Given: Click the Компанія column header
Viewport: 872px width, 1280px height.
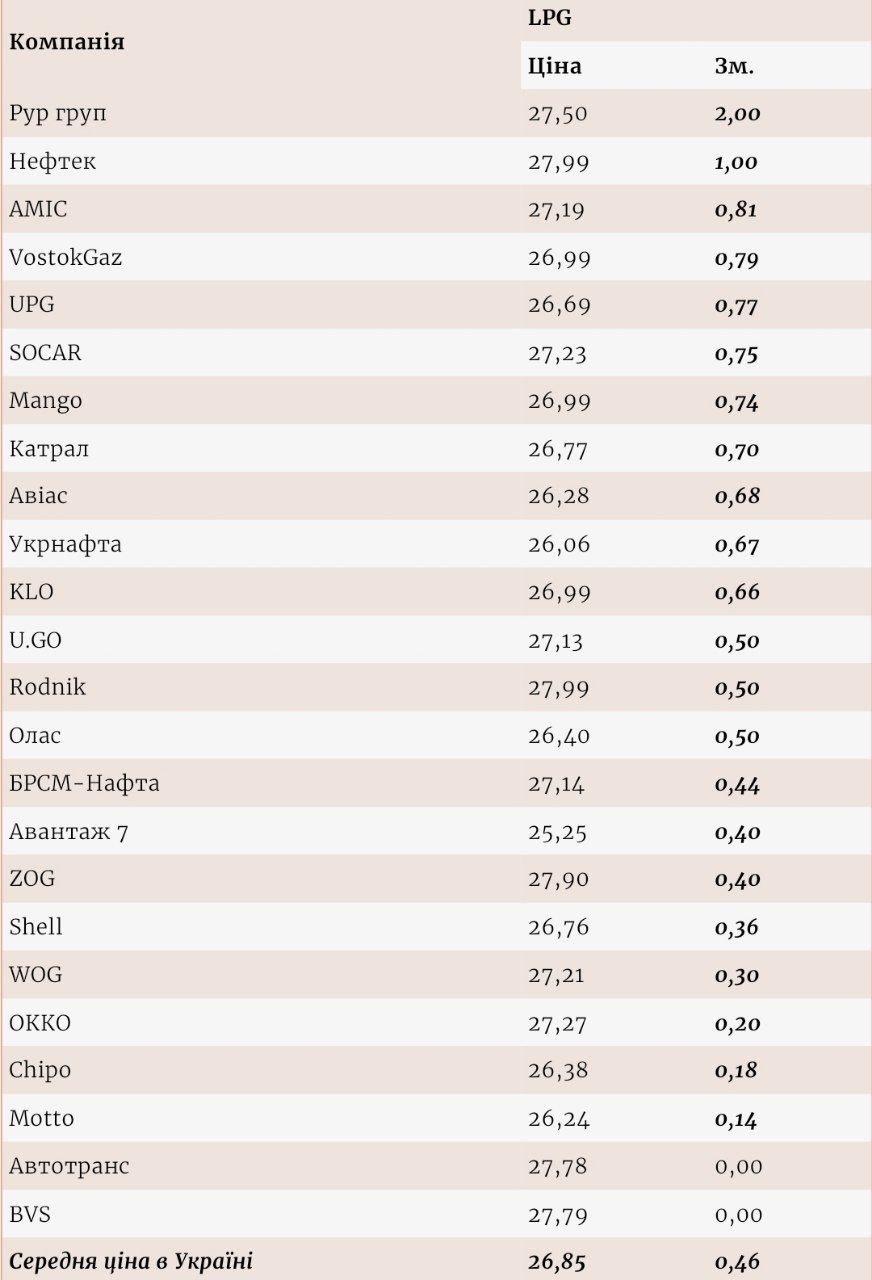Looking at the screenshot, I should tap(67, 43).
